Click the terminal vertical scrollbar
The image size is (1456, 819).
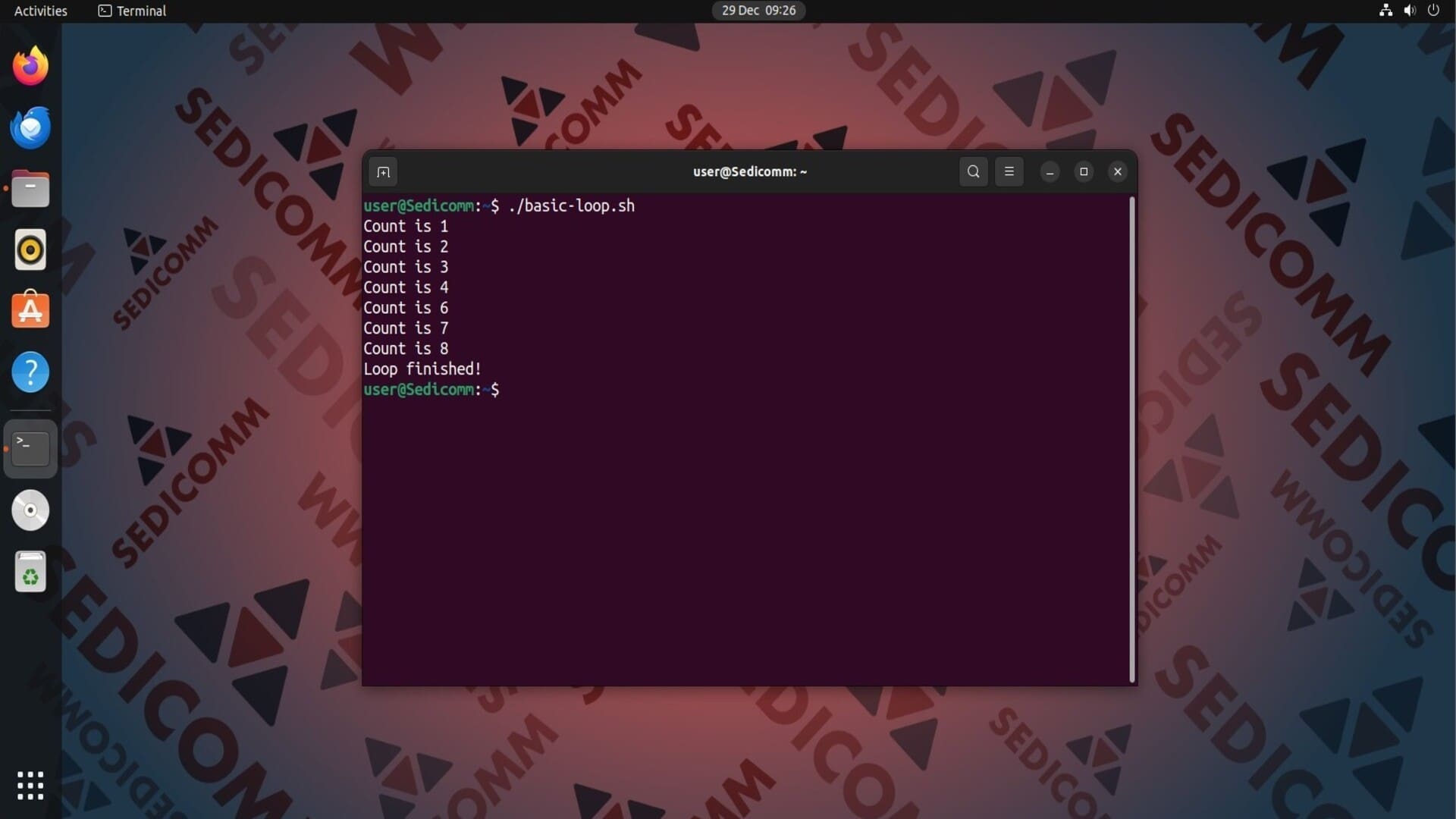pyautogui.click(x=1131, y=440)
